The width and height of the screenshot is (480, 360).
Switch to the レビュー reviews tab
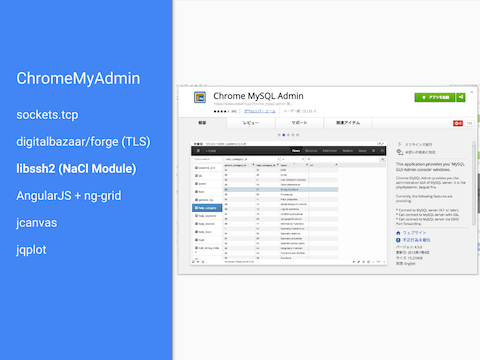[251, 123]
